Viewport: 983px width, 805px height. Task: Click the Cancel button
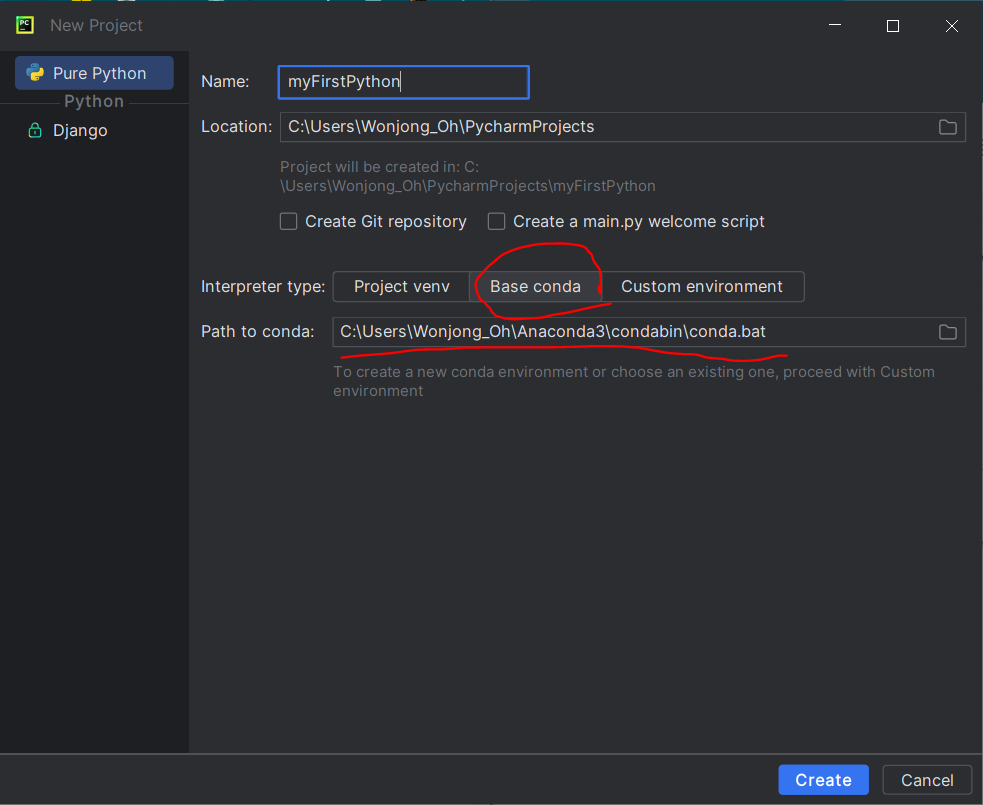(x=927, y=780)
